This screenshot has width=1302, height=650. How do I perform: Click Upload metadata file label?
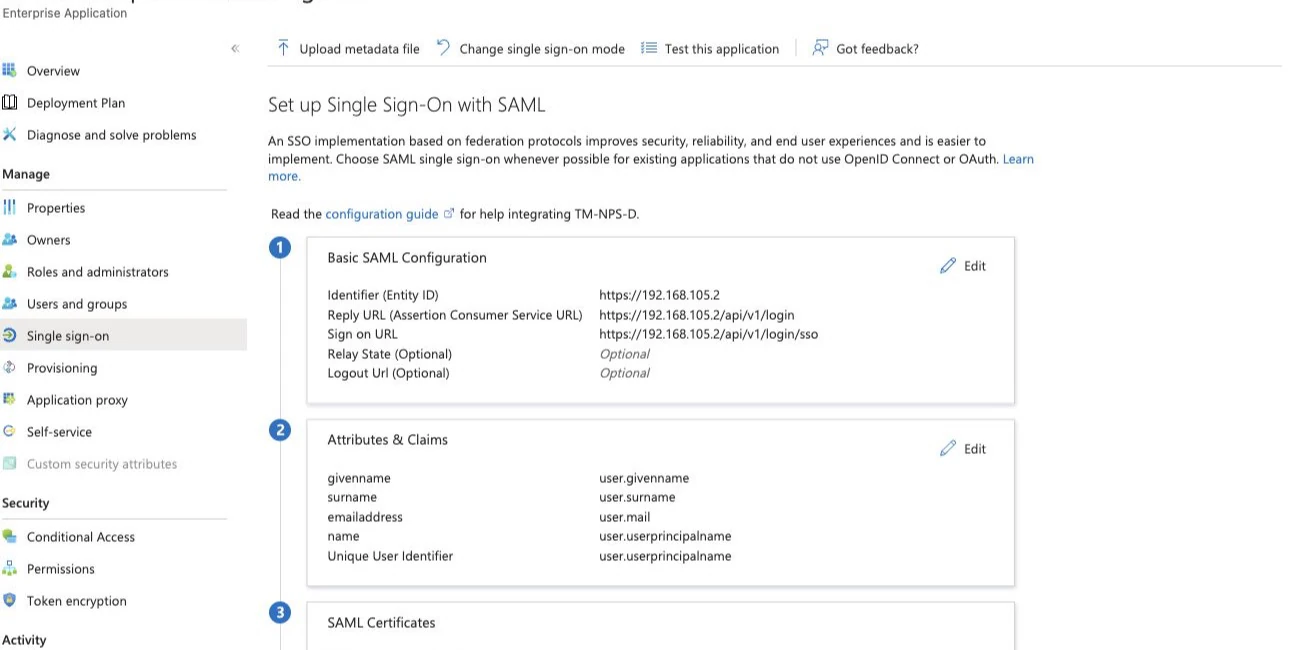coord(360,49)
